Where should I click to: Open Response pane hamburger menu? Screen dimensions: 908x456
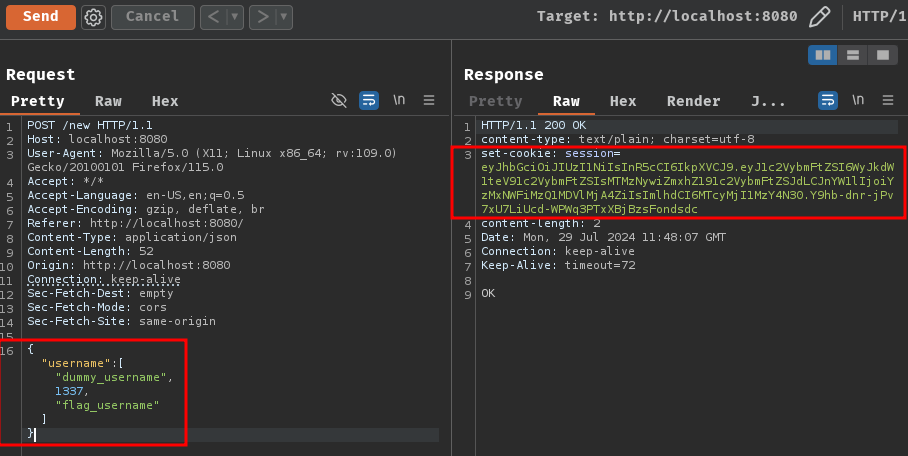pyautogui.click(x=888, y=100)
